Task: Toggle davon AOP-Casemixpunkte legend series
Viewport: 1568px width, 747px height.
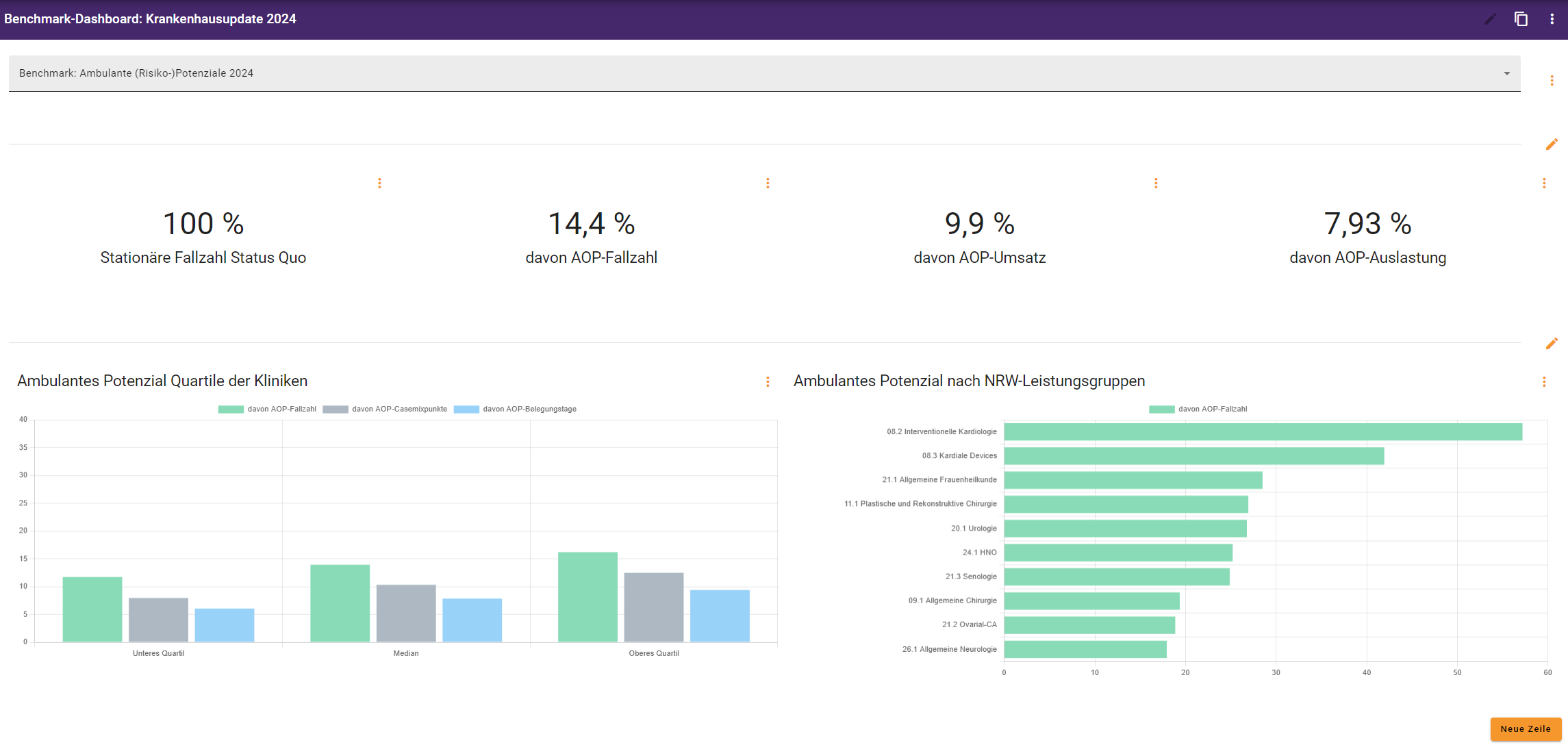Action: (385, 409)
